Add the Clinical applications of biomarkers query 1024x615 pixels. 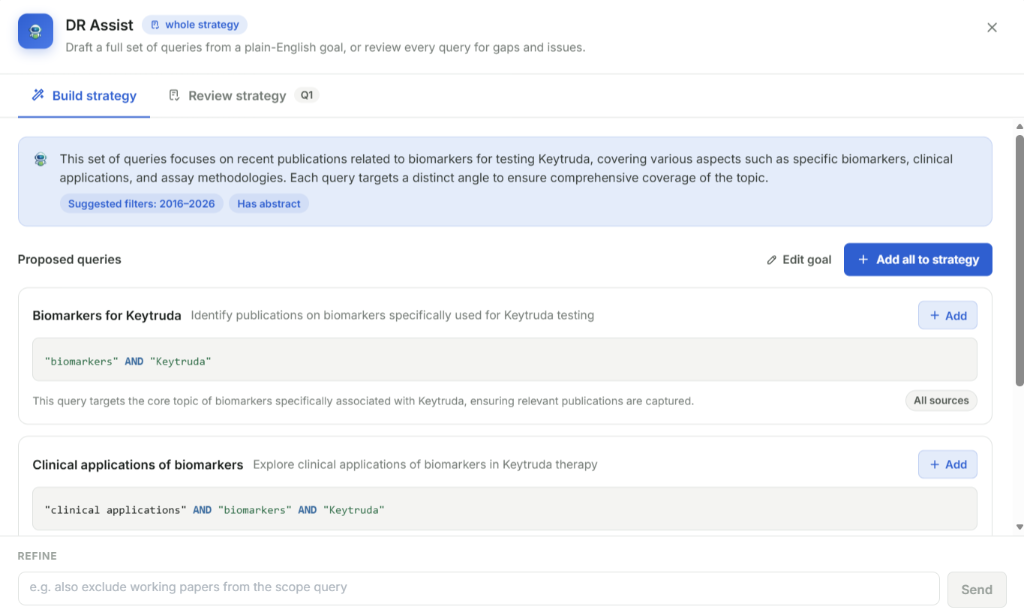click(x=947, y=465)
